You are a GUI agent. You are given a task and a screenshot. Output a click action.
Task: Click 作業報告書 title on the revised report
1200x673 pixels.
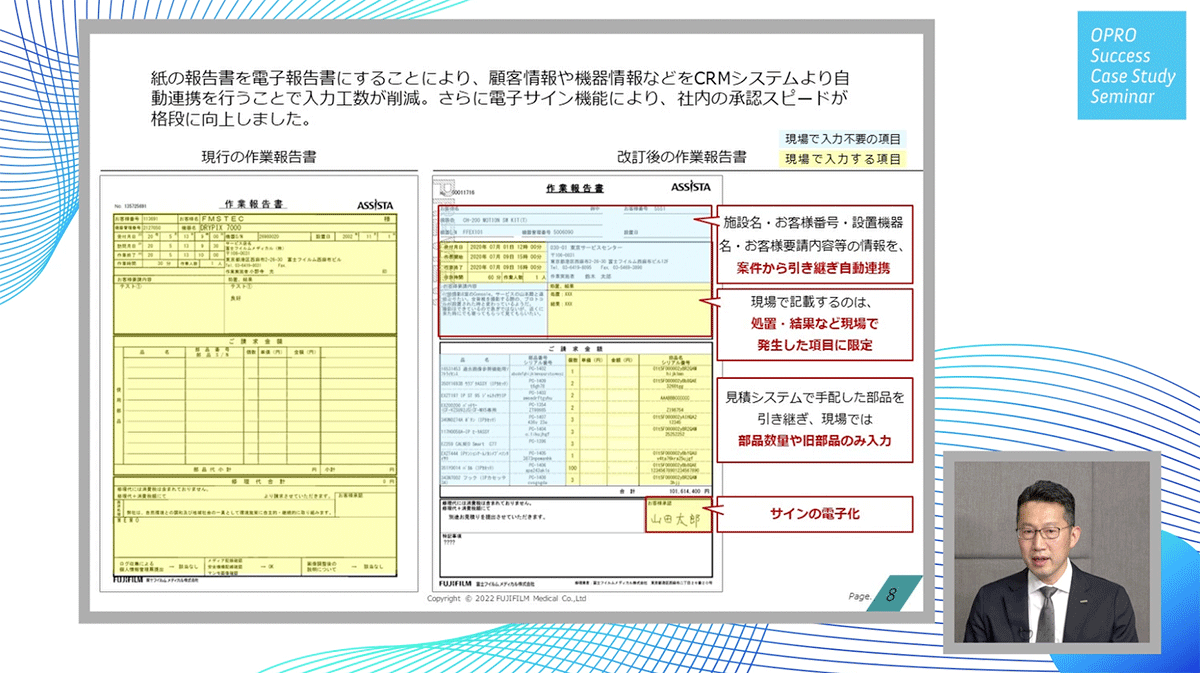click(x=575, y=188)
